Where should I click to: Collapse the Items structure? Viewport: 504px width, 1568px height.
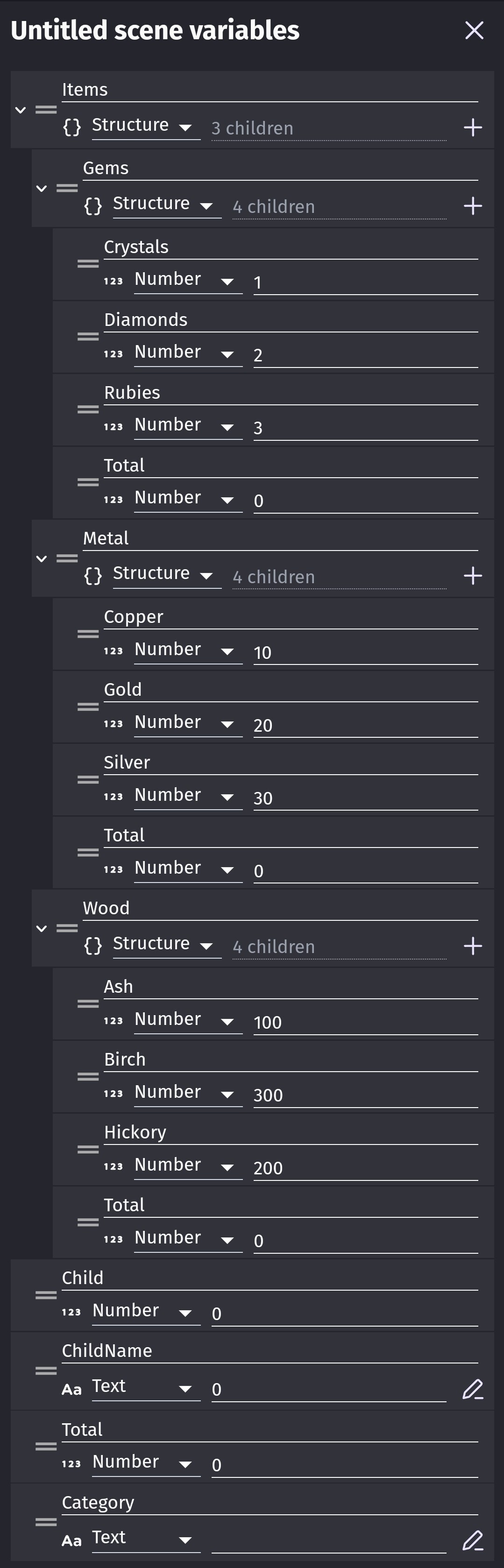(x=21, y=110)
